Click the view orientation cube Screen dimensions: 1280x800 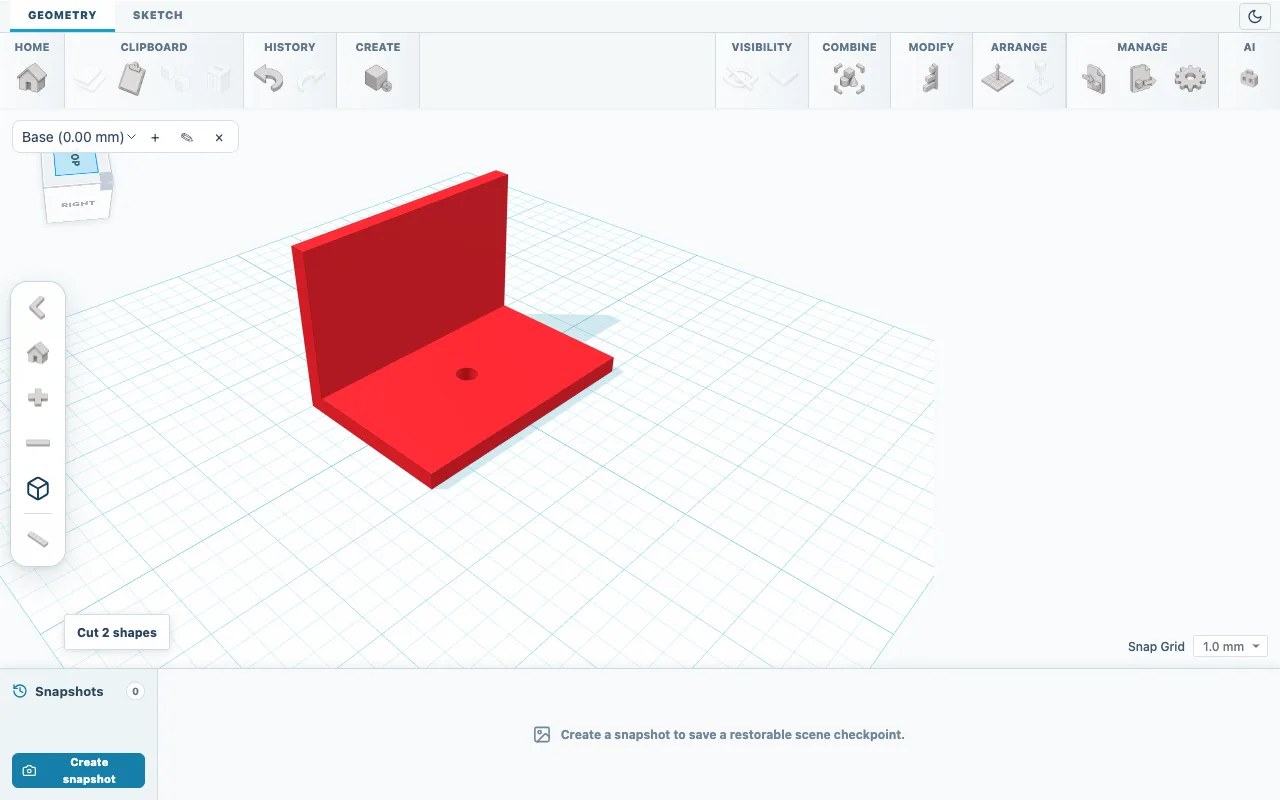(x=77, y=185)
